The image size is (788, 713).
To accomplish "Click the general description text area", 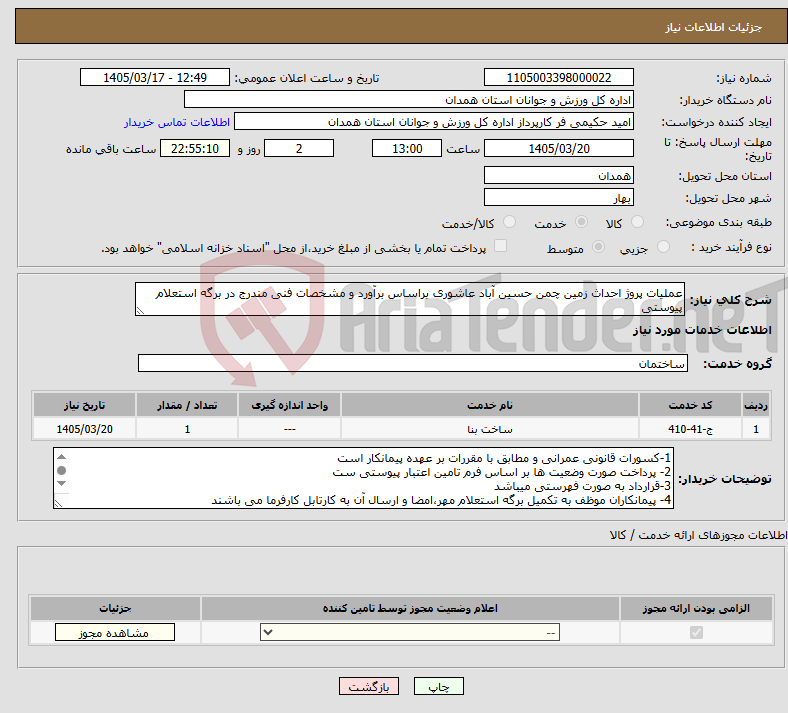I will point(410,299).
